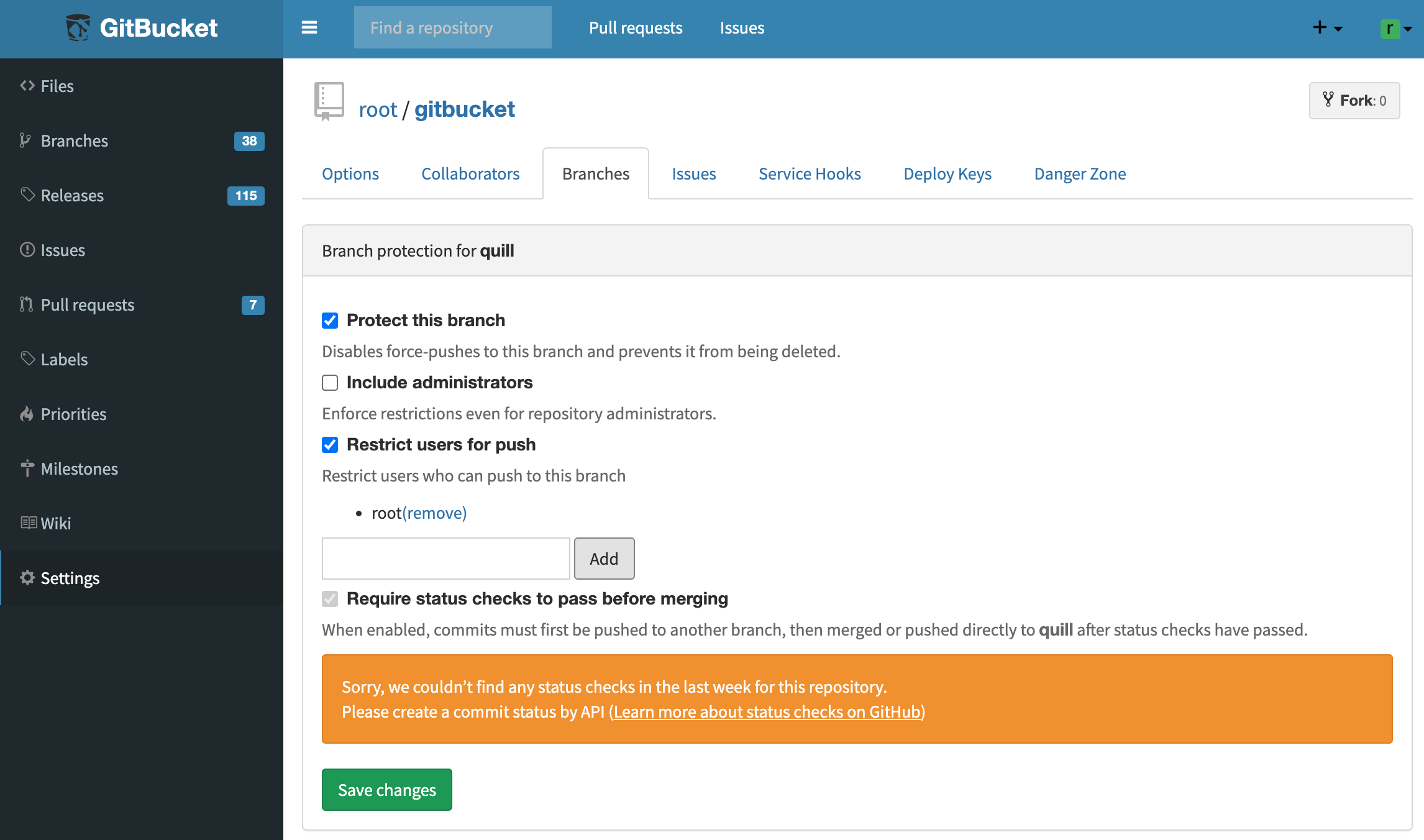1424x840 pixels.
Task: Click the Fork button
Action: 1354,101
